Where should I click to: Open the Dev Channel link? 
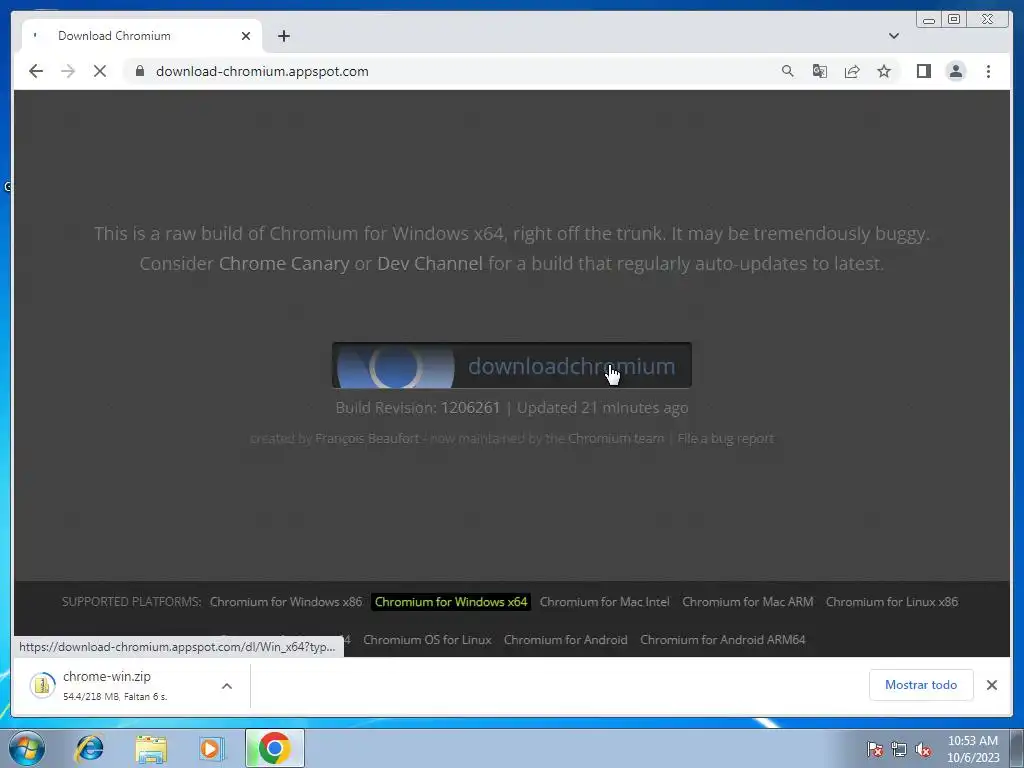(x=430, y=263)
